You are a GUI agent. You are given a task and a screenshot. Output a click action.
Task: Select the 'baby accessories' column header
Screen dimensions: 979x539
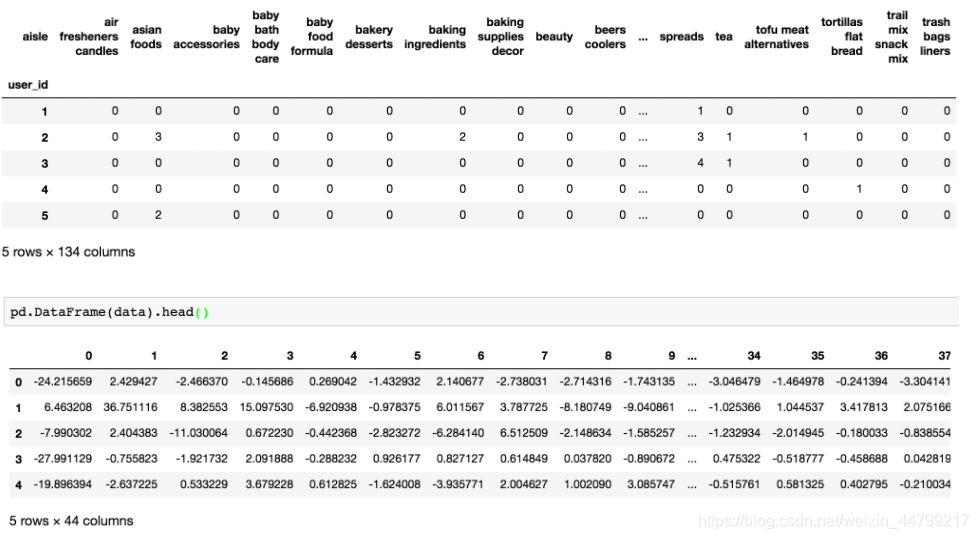tap(207, 37)
